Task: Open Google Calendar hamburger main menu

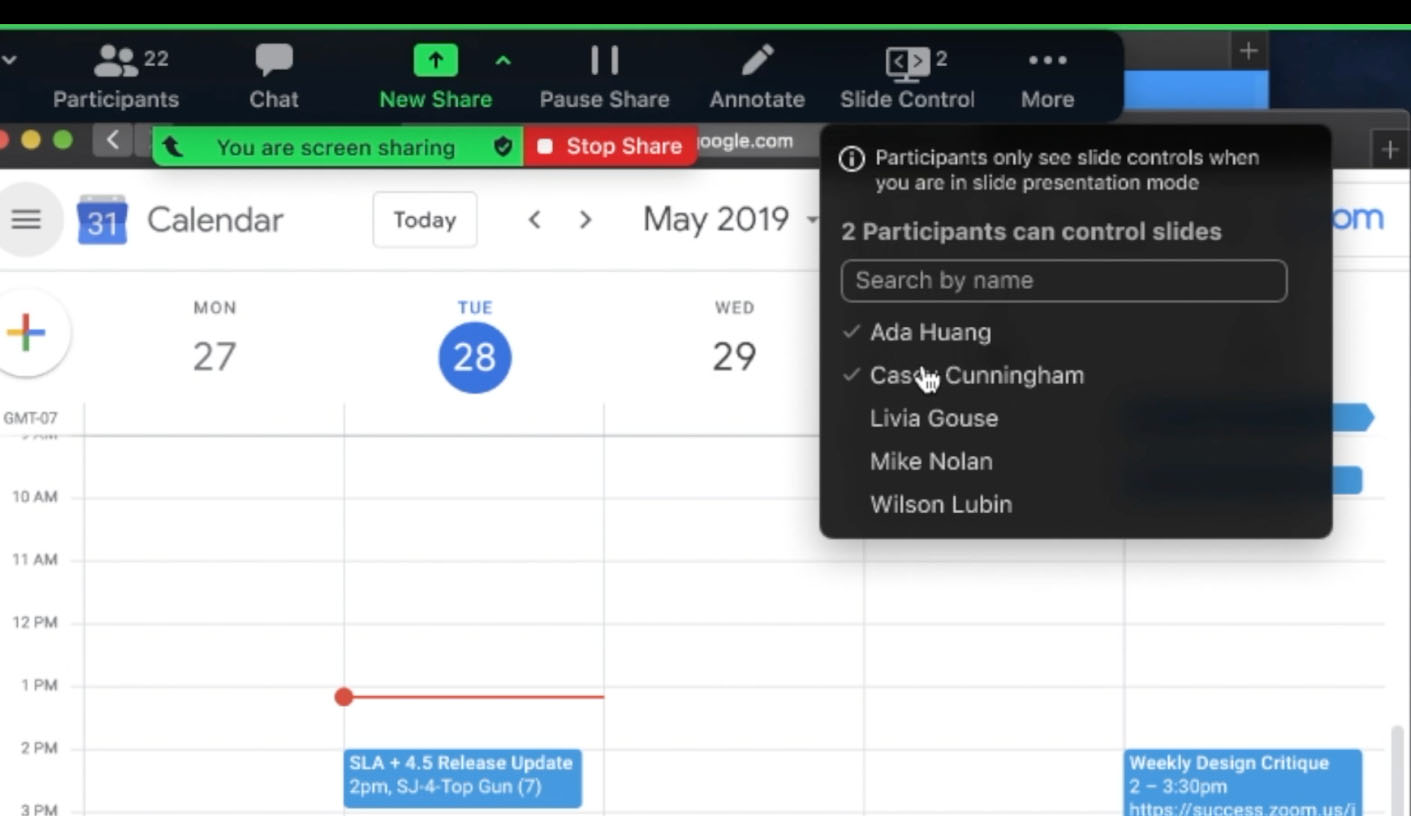Action: click(x=26, y=219)
